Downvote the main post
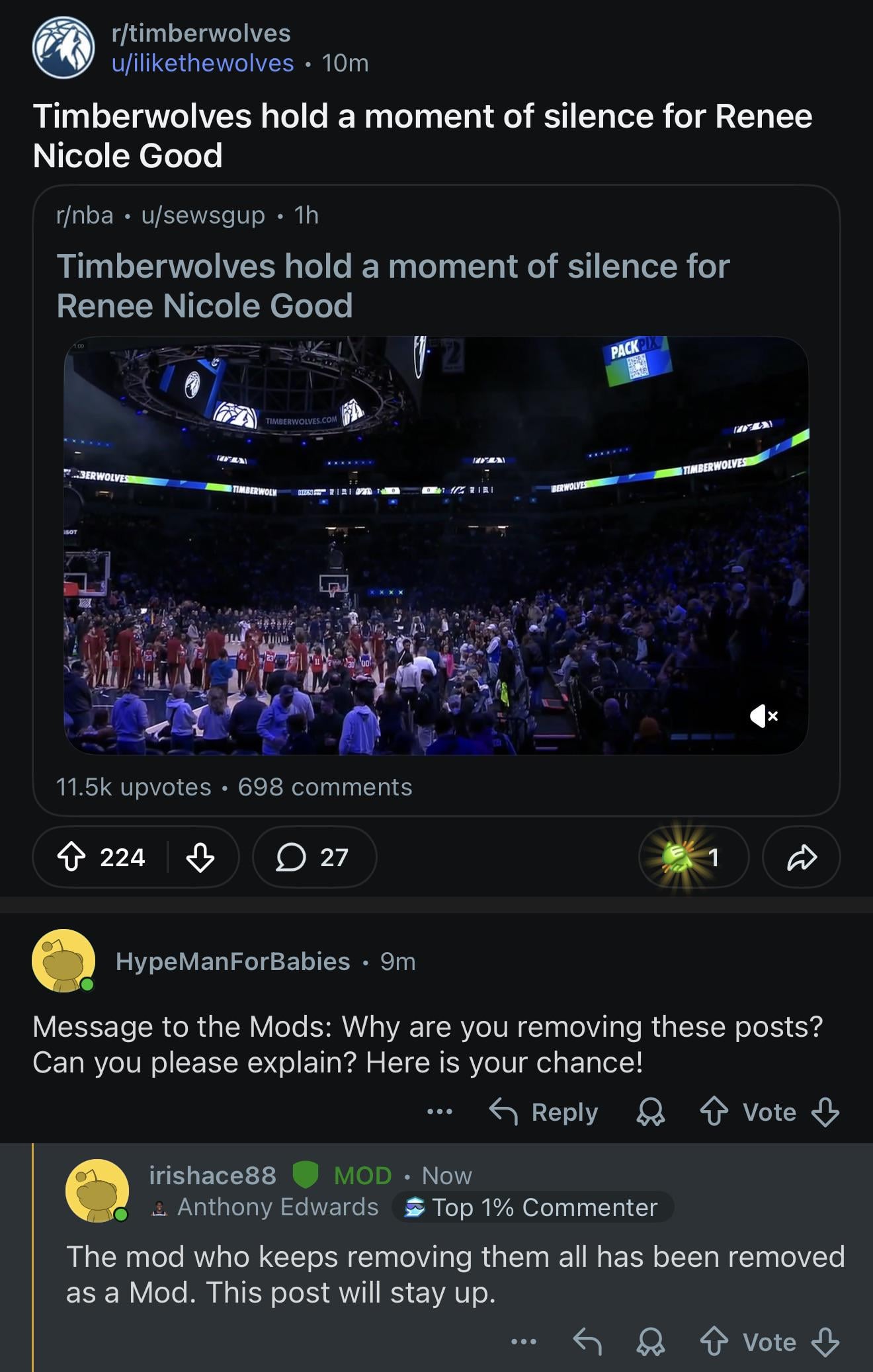 coord(200,858)
